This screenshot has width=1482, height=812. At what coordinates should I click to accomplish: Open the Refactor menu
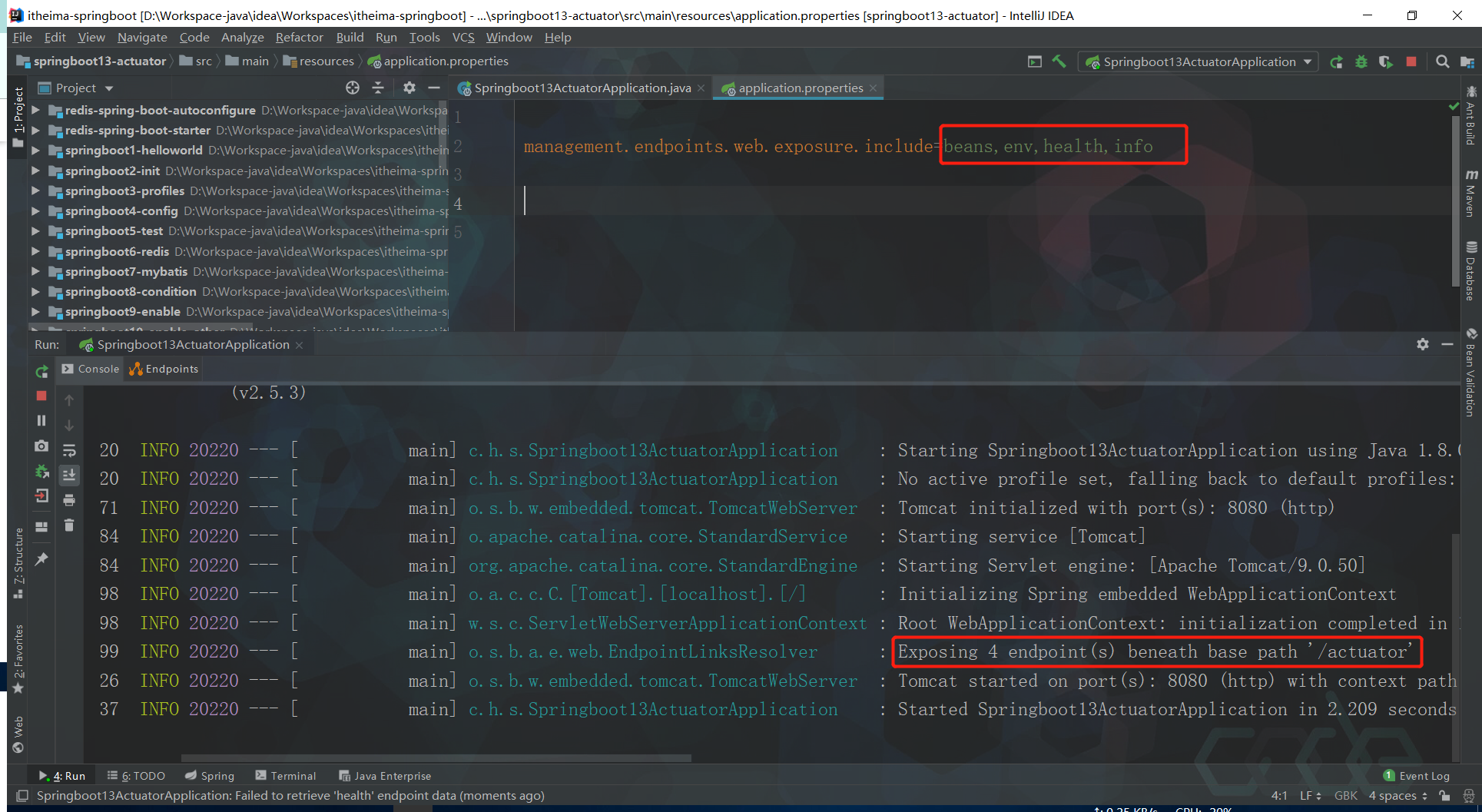pyautogui.click(x=300, y=37)
